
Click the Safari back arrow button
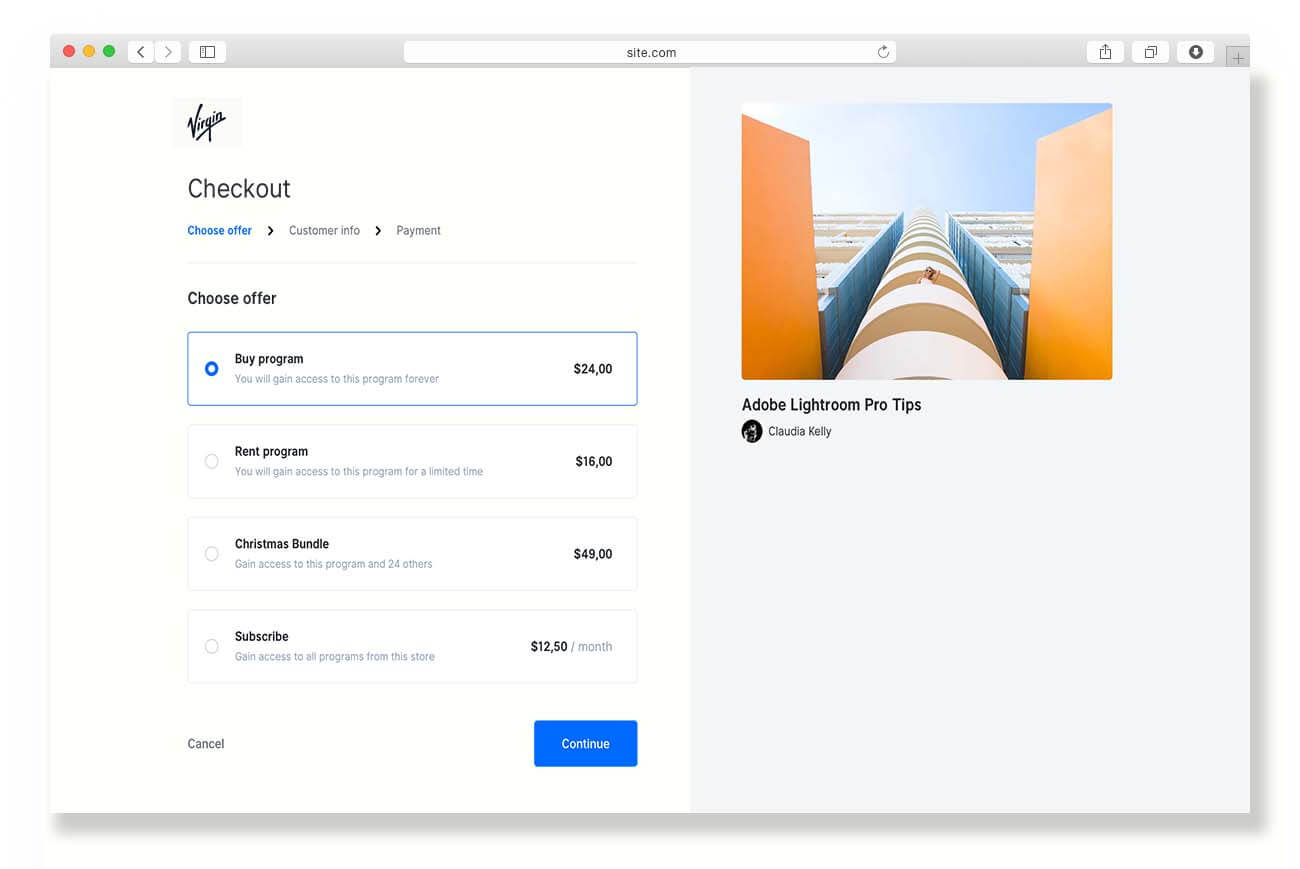pyautogui.click(x=141, y=52)
